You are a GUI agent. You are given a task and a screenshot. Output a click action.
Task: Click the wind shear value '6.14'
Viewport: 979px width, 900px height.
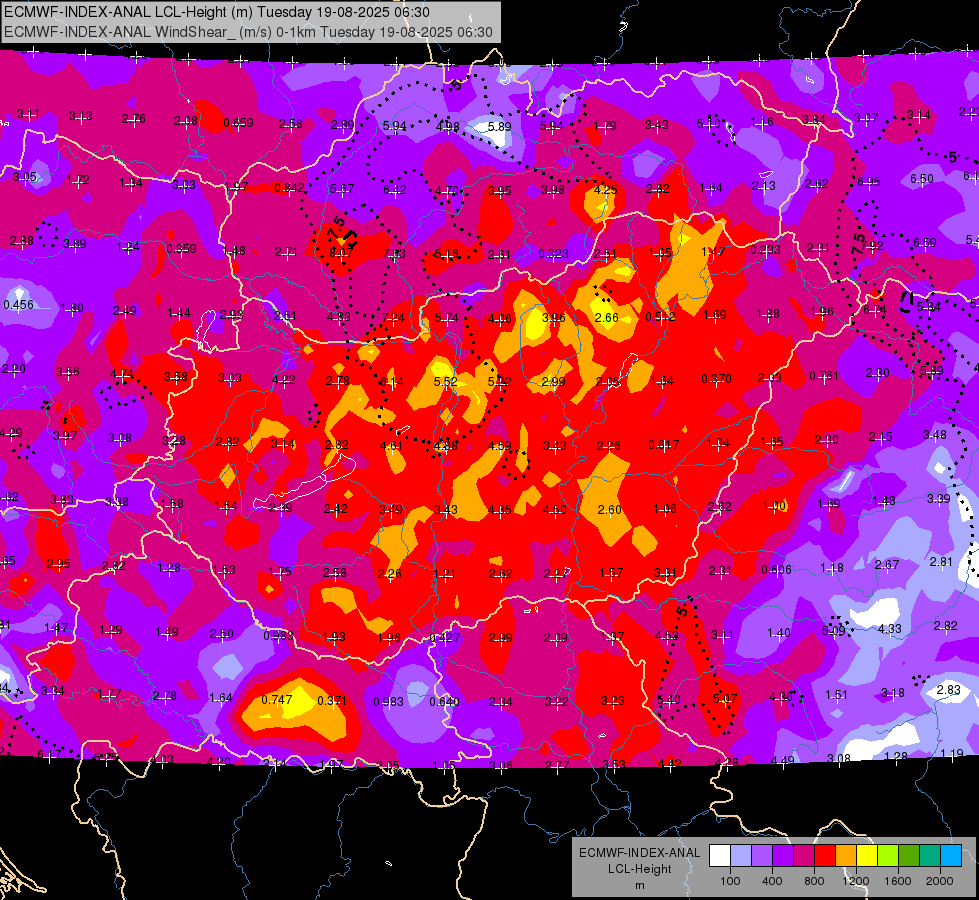391,381
